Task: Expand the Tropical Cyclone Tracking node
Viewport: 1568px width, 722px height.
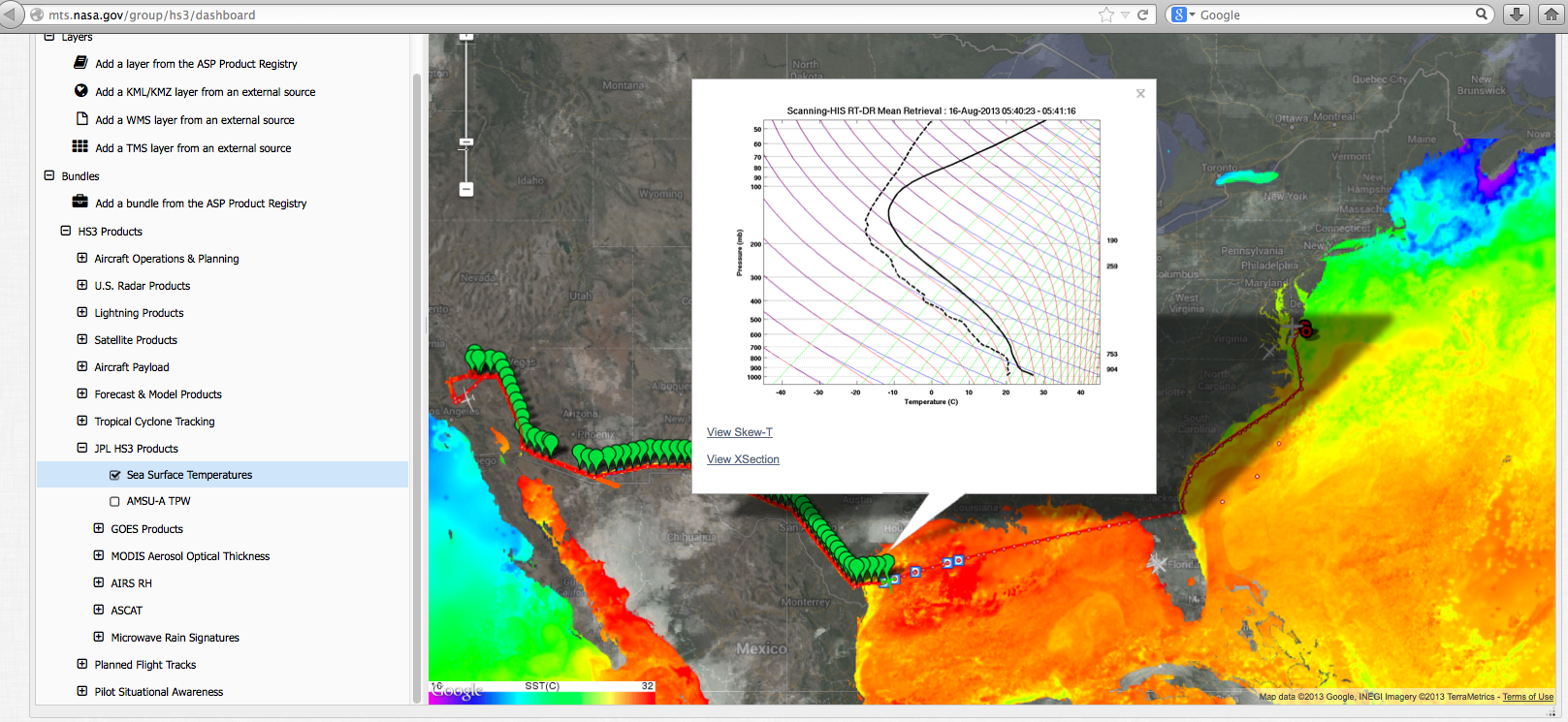Action: (82, 422)
